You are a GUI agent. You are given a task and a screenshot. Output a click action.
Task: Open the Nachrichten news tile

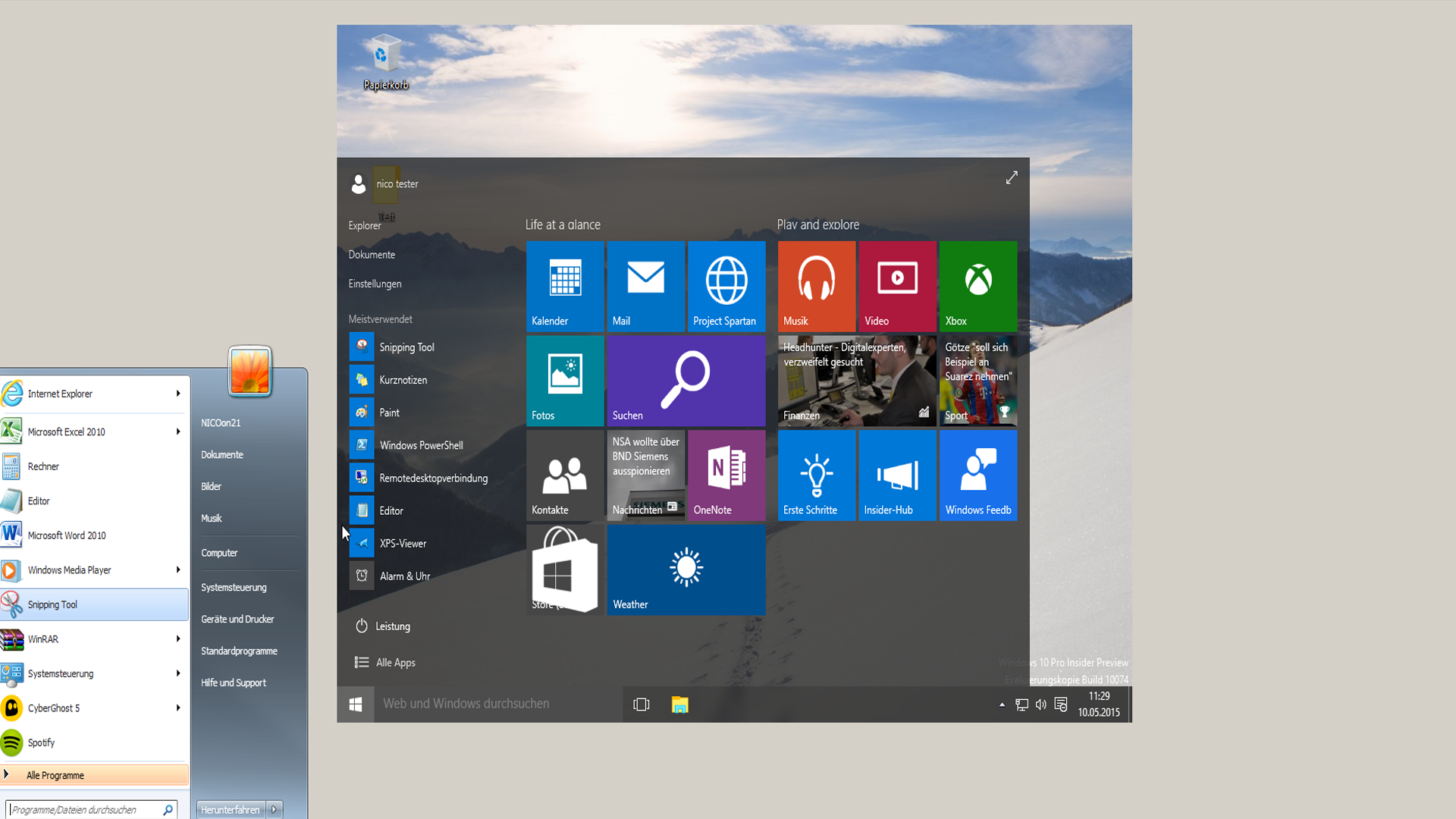[646, 475]
